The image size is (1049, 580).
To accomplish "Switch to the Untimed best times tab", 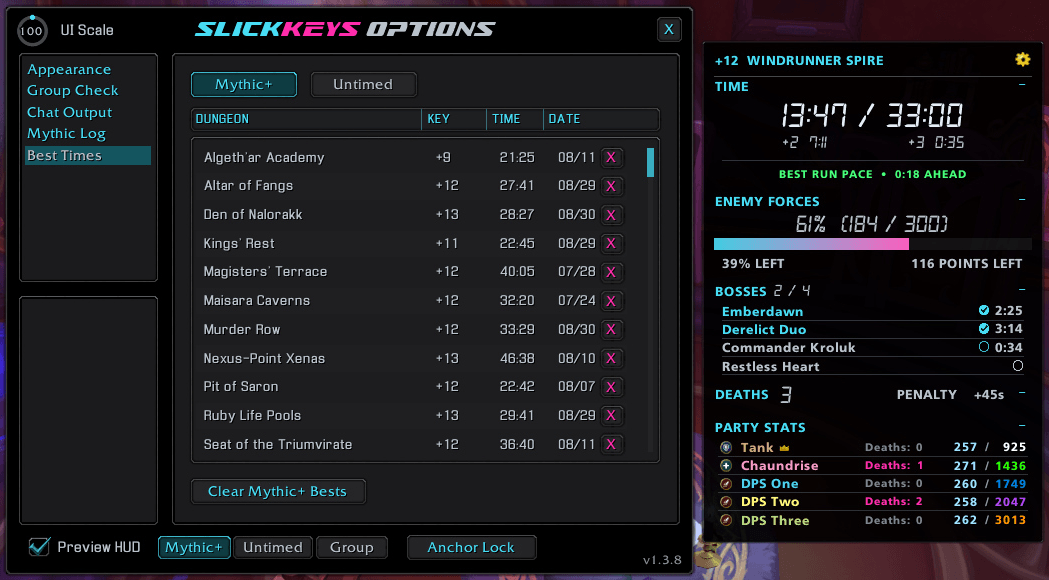I will [x=363, y=84].
